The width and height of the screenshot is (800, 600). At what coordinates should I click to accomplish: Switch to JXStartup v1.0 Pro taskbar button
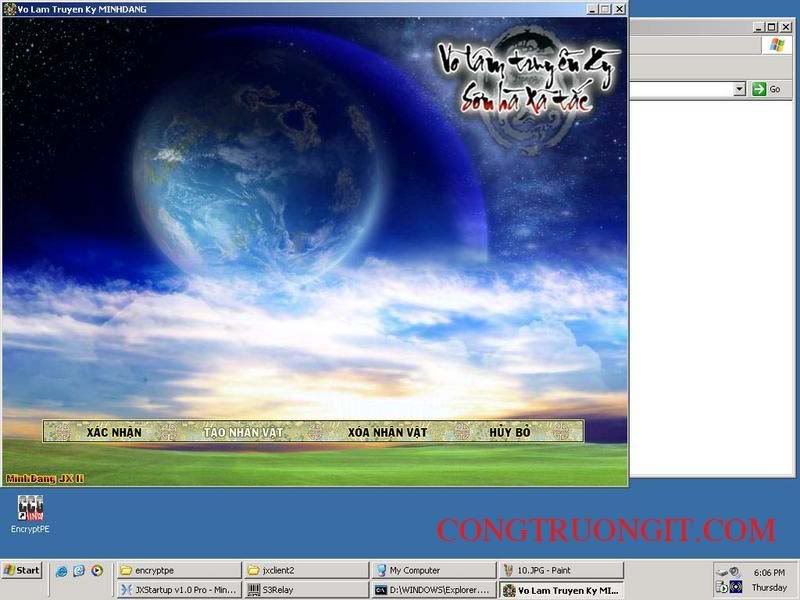pos(179,590)
